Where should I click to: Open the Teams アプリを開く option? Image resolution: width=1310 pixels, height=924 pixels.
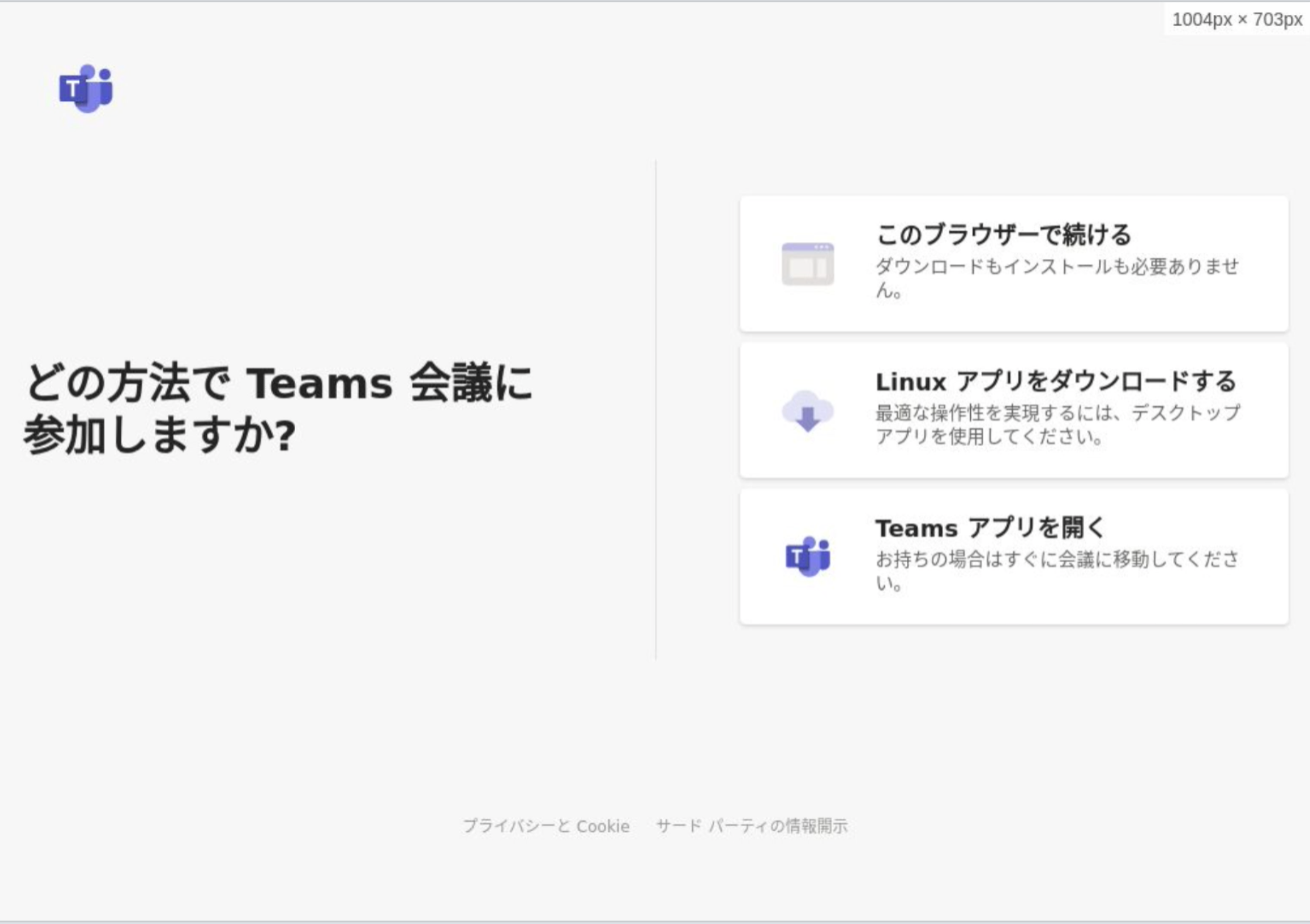(x=1014, y=557)
